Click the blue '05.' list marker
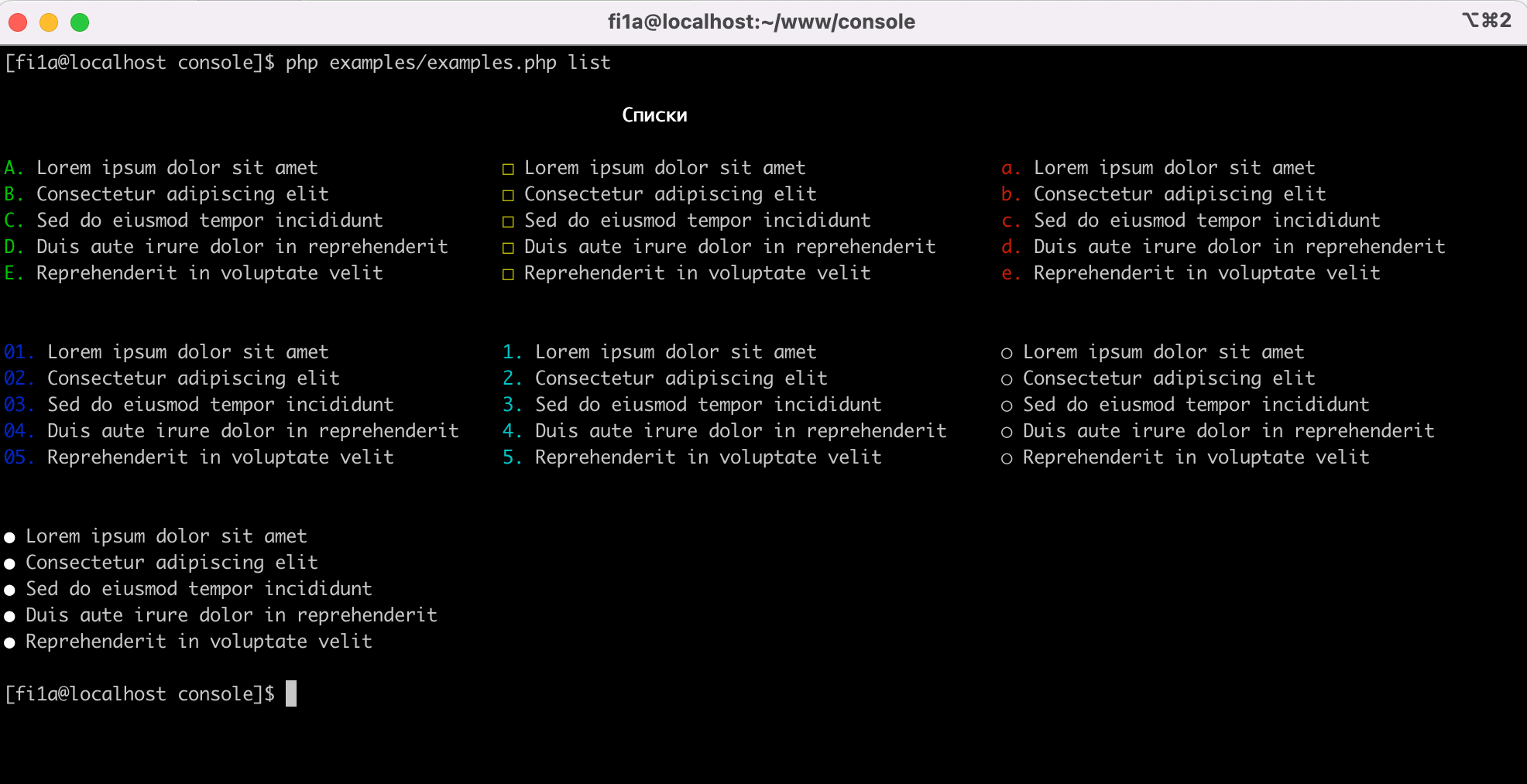Viewport: 1527px width, 784px height. click(x=19, y=457)
